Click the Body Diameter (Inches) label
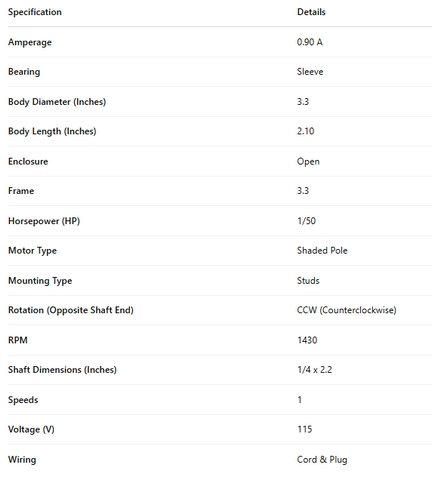Screen dimensions: 432x480 click(57, 102)
